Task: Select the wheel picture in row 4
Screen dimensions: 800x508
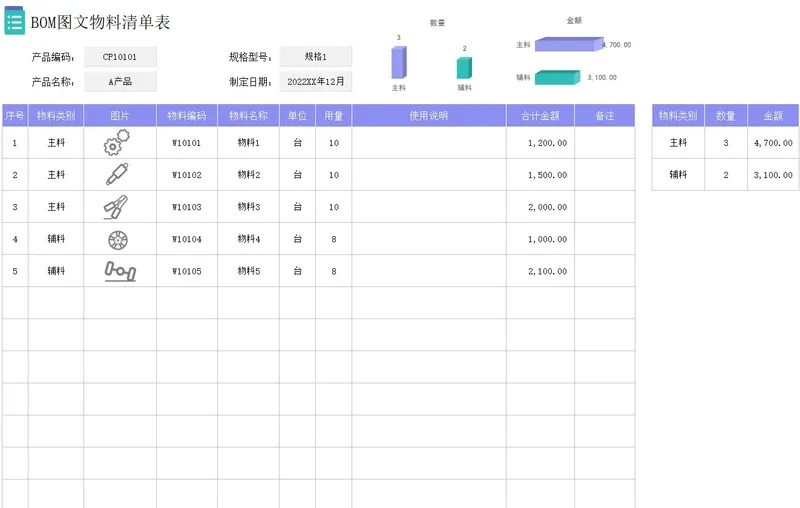Action: pos(118,240)
